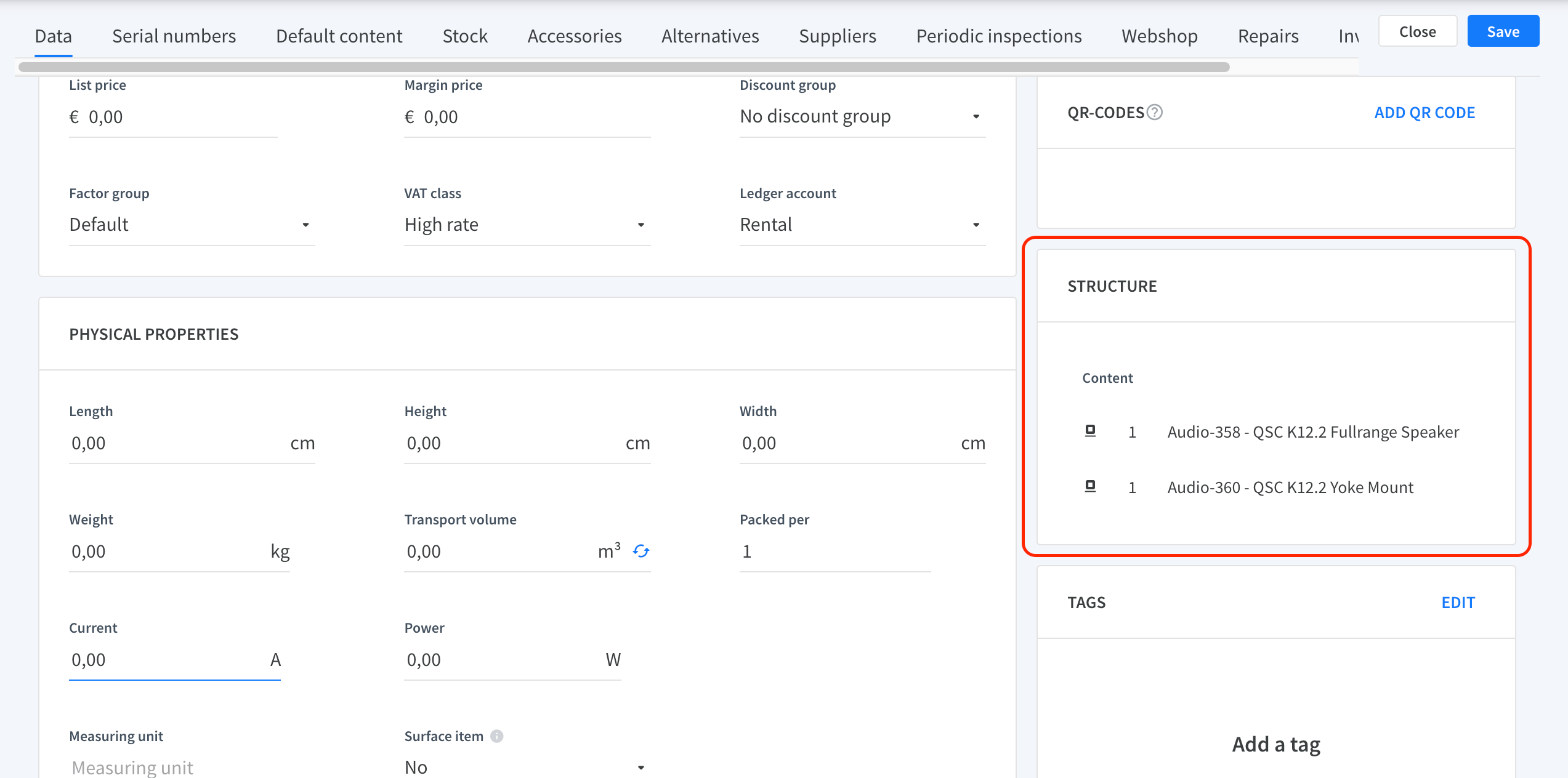The image size is (1568, 778).
Task: Switch to the Data tab
Action: tap(54, 36)
